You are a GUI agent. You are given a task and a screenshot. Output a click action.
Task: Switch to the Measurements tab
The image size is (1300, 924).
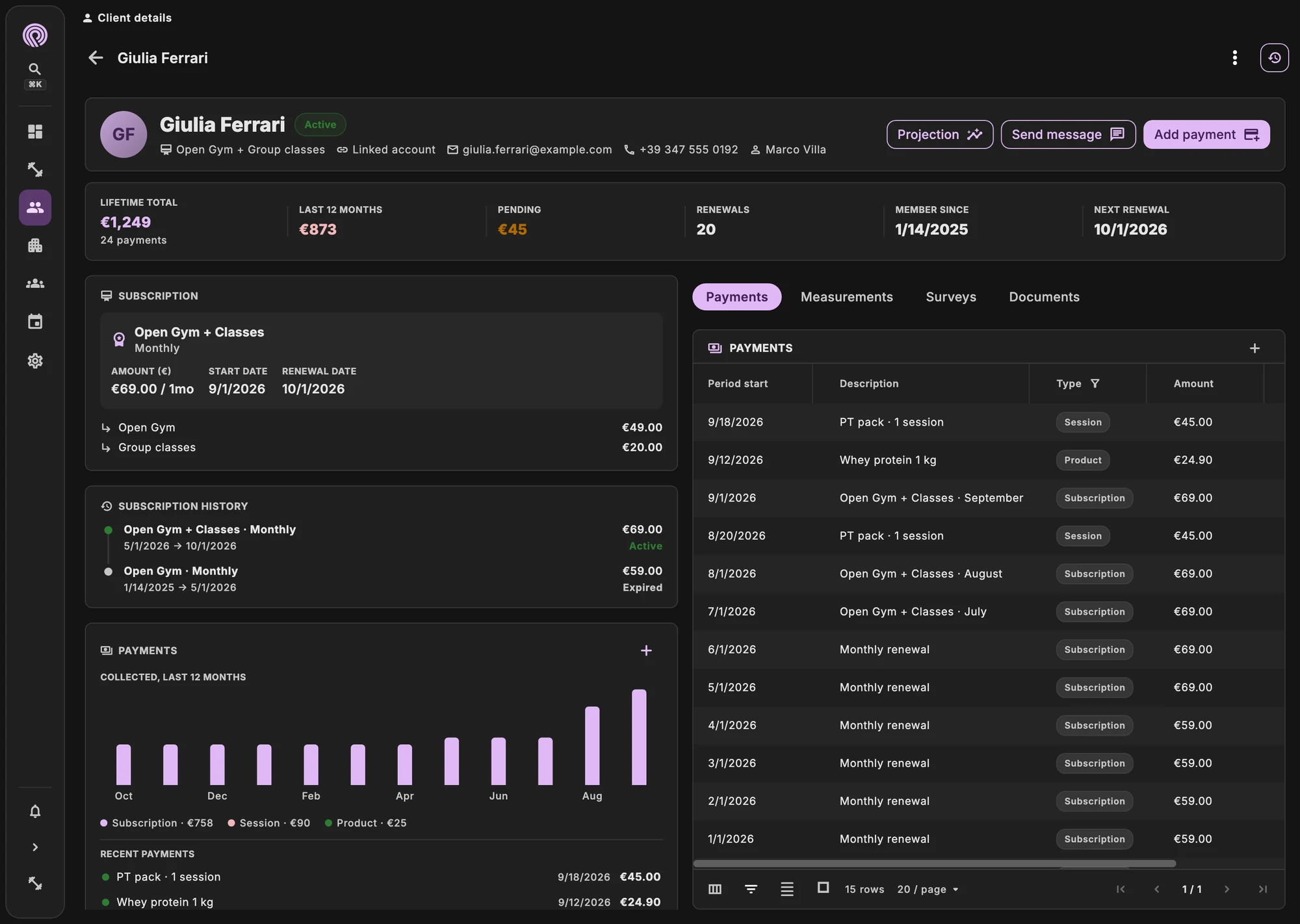846,297
